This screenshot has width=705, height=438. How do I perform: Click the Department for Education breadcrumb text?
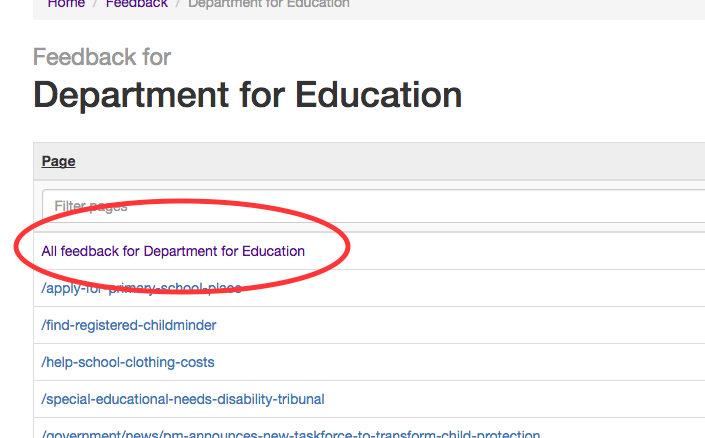pyautogui.click(x=268, y=4)
